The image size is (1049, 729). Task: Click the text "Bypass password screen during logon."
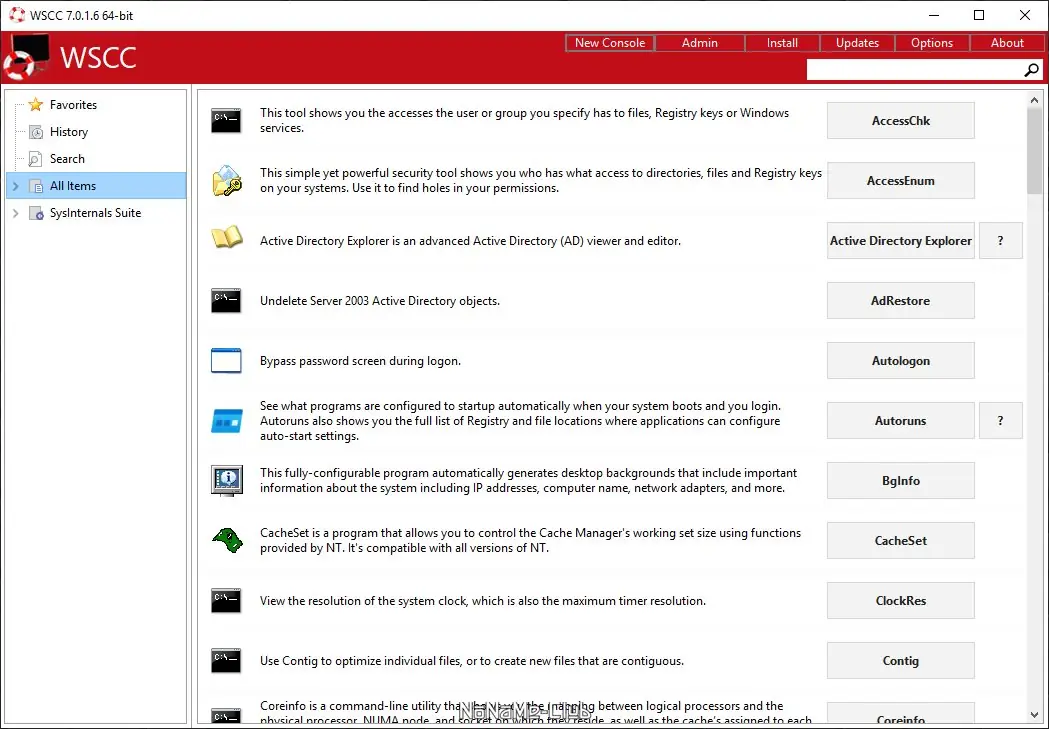tap(360, 360)
